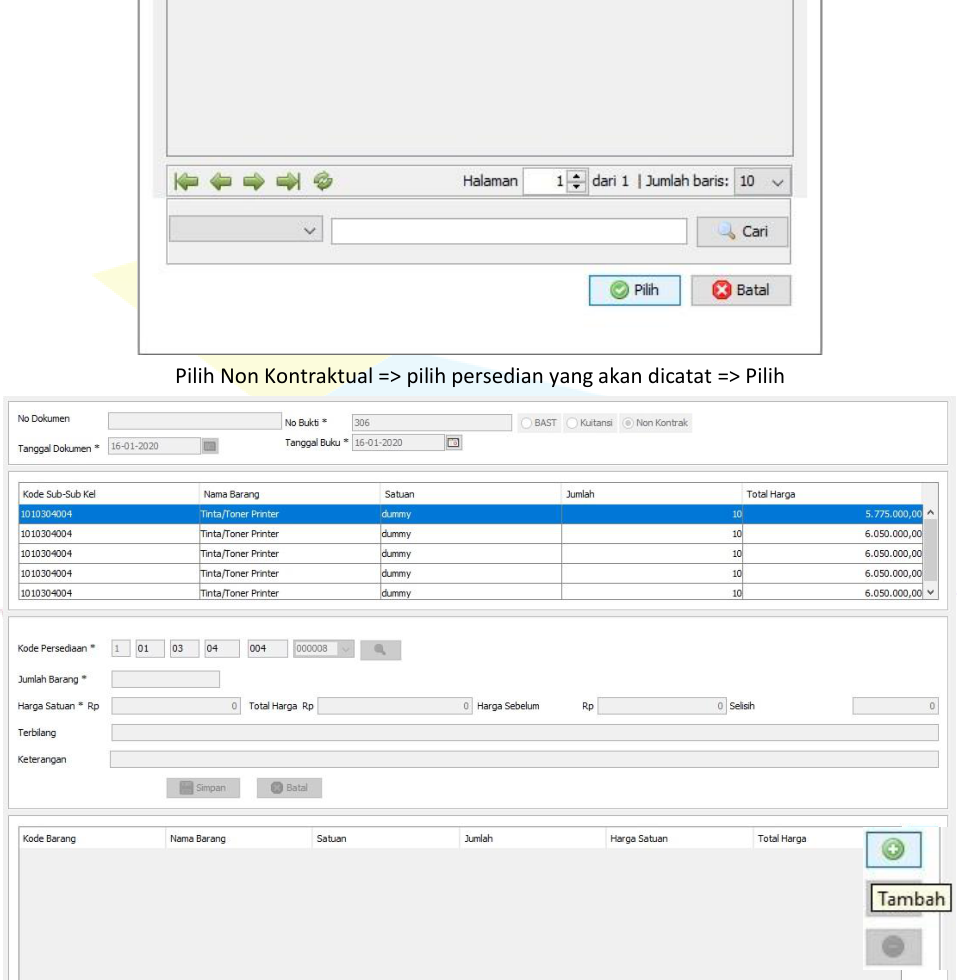This screenshot has height=980, width=961.
Task: Click the next page arrow icon
Action: click(x=255, y=181)
